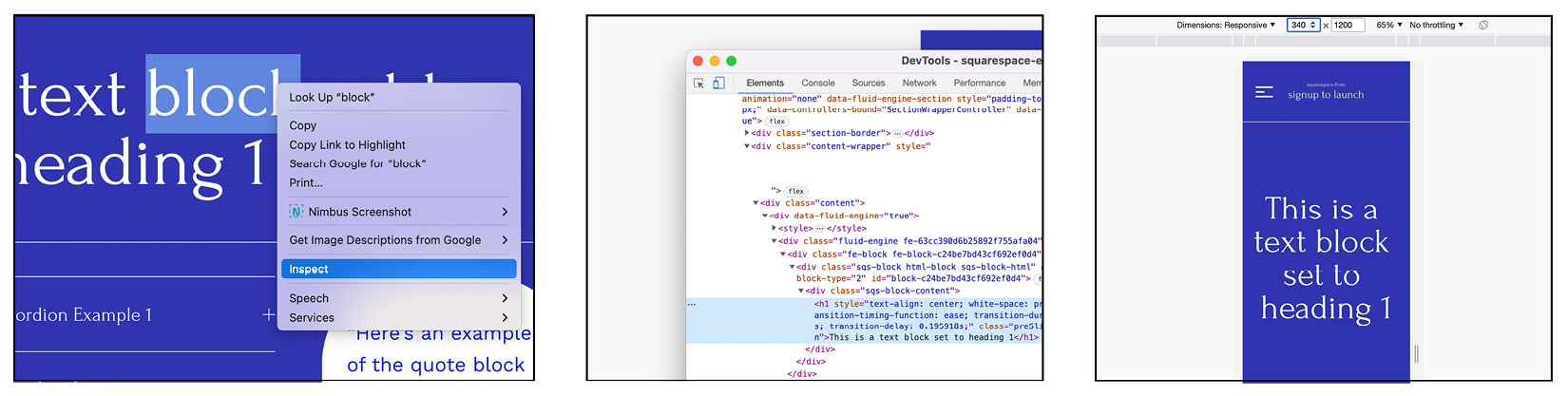Click the ellipsis badge in the section-border div
Viewport: 1568px width, 396px height.
click(897, 134)
